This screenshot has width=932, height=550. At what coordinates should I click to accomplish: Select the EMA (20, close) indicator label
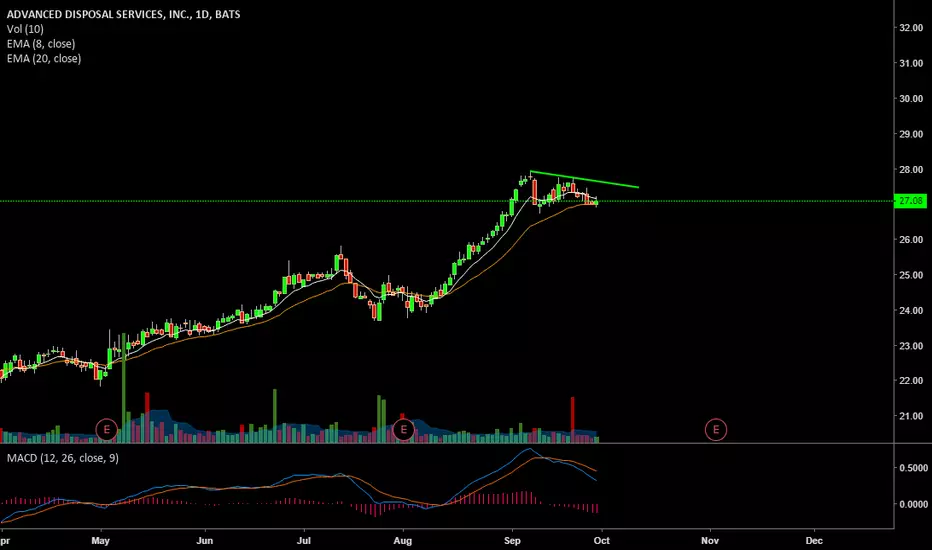(x=44, y=58)
